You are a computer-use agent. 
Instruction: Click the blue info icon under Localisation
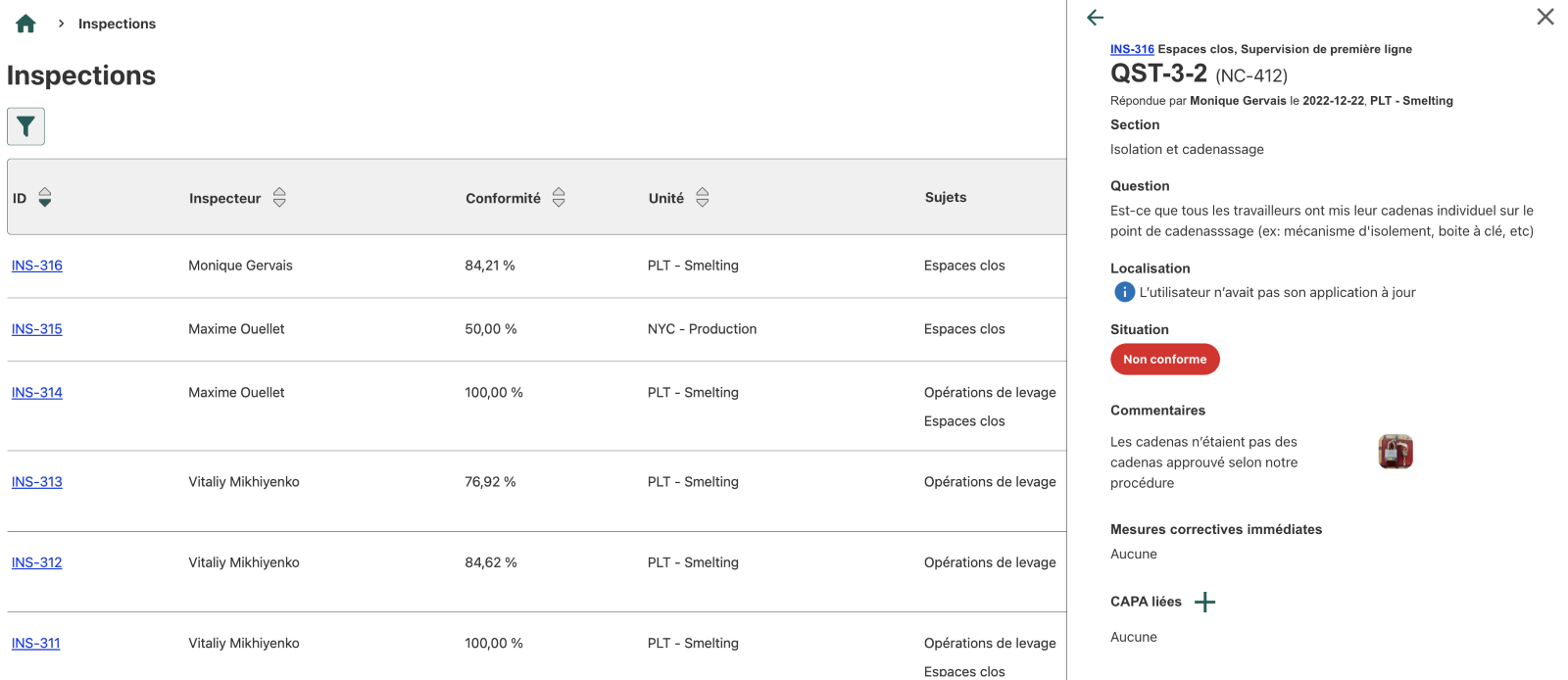pyautogui.click(x=1124, y=292)
